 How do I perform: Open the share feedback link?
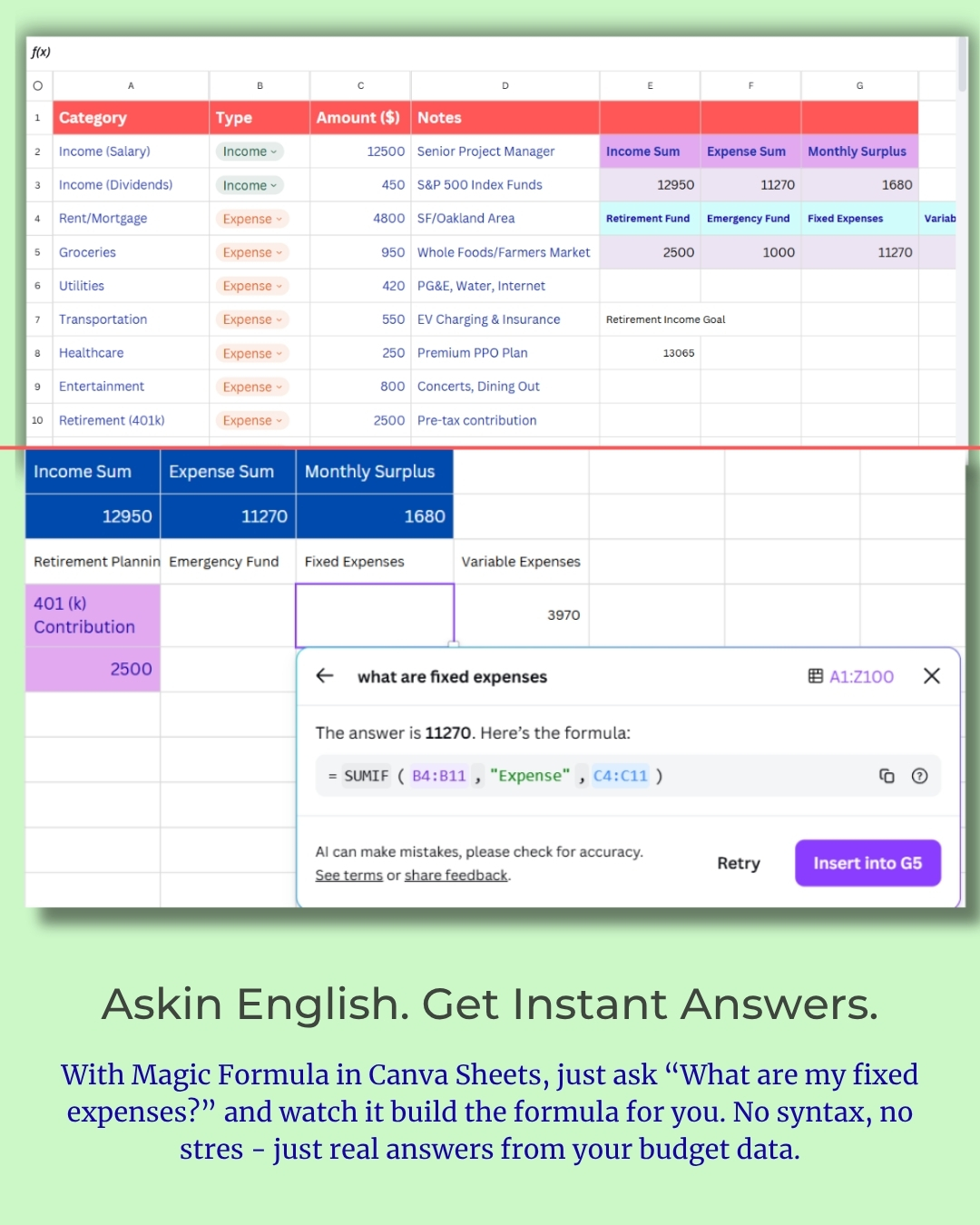456,876
